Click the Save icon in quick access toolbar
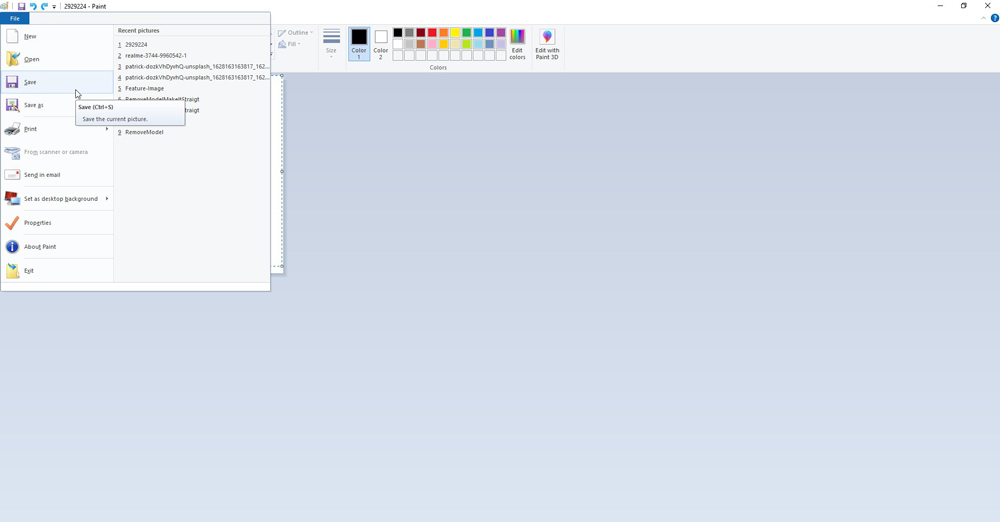 pyautogui.click(x=21, y=6)
